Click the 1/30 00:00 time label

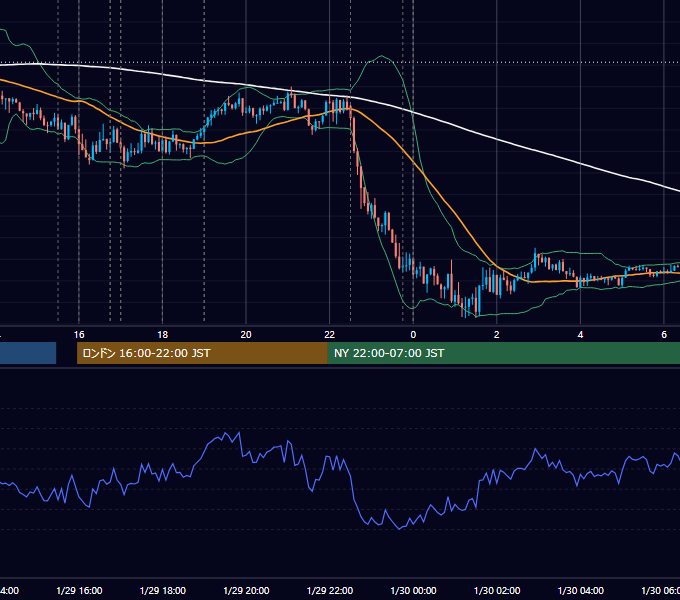[413, 591]
